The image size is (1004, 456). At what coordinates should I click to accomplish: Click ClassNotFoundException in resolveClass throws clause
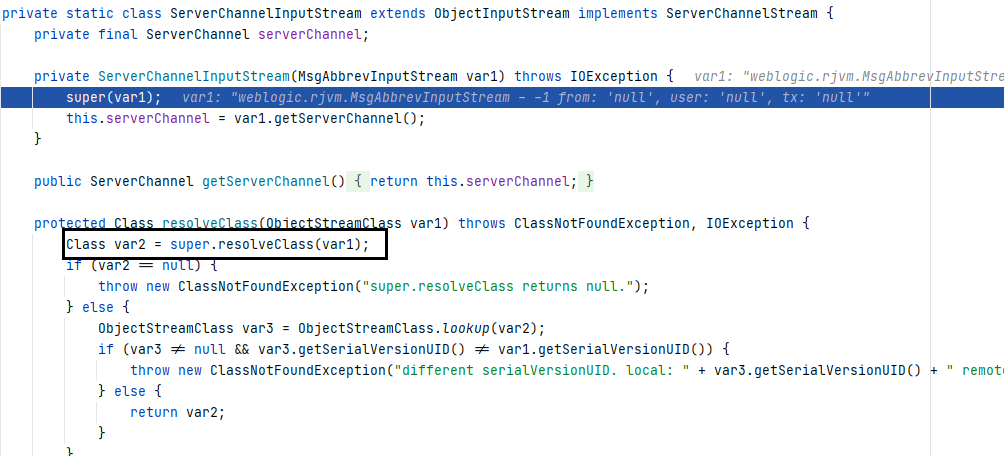(x=601, y=224)
